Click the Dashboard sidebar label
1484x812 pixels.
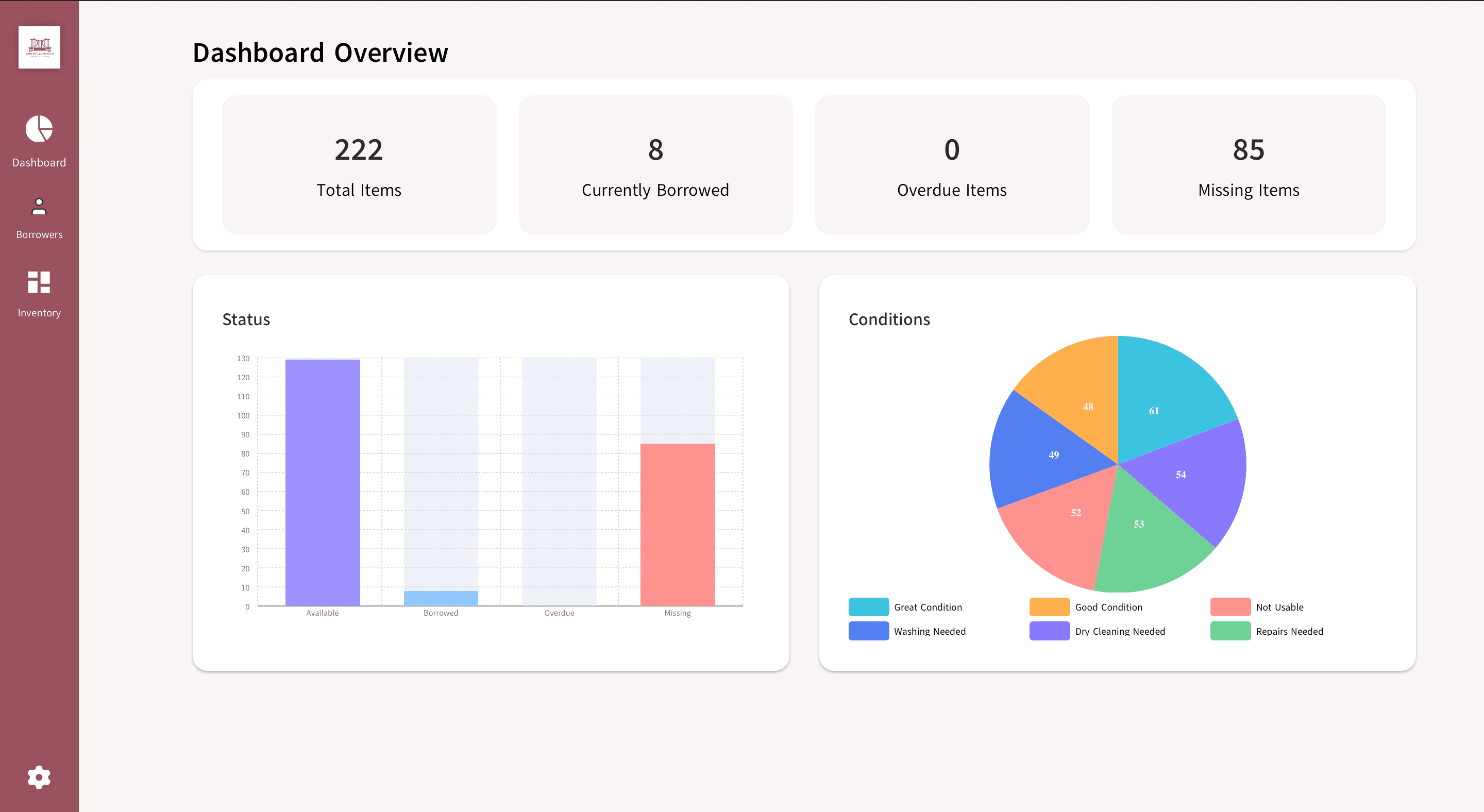(x=39, y=162)
